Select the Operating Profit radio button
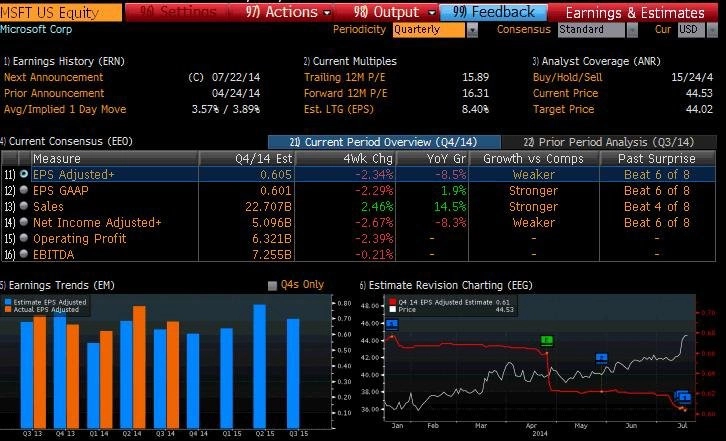The height and width of the screenshot is (441, 726). coord(24,238)
